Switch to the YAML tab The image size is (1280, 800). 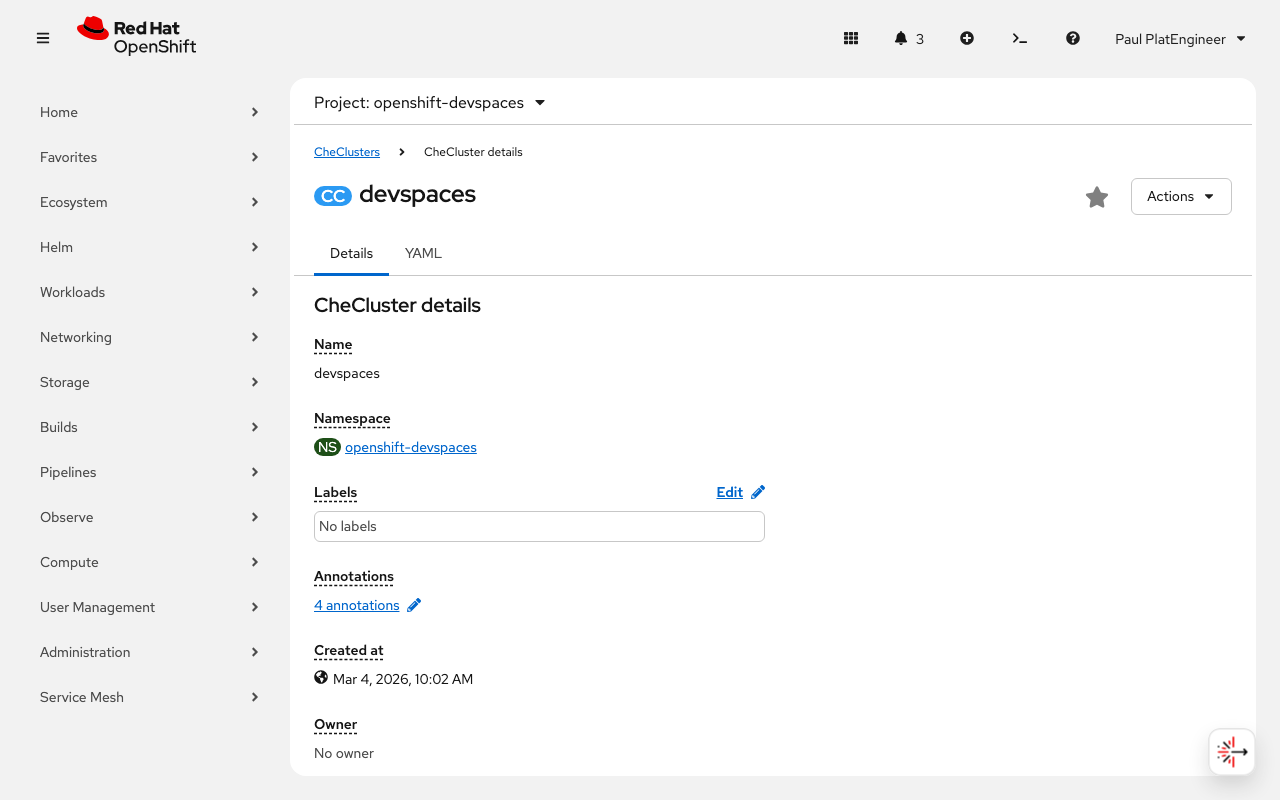click(x=423, y=254)
